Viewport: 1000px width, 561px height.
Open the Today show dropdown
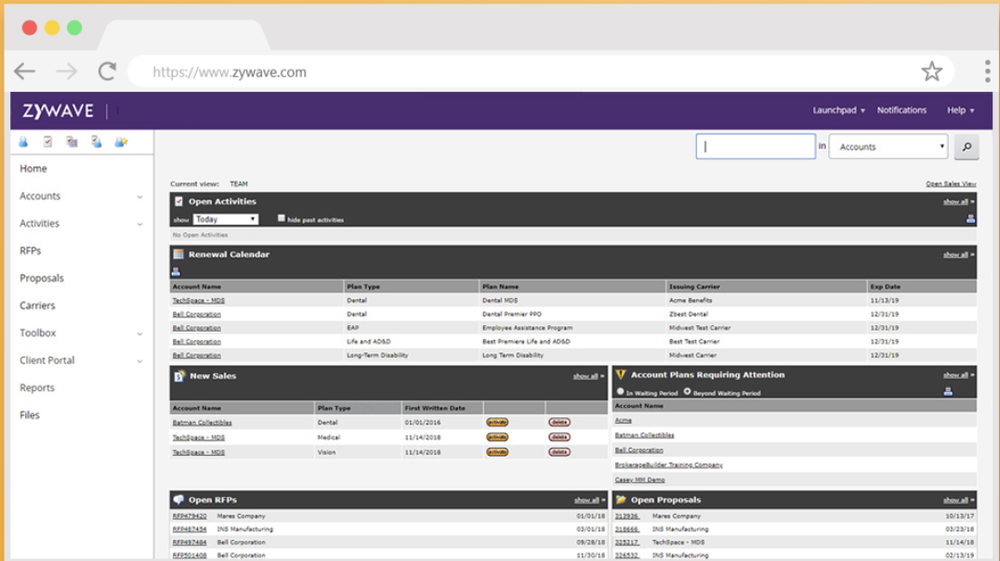tap(226, 219)
